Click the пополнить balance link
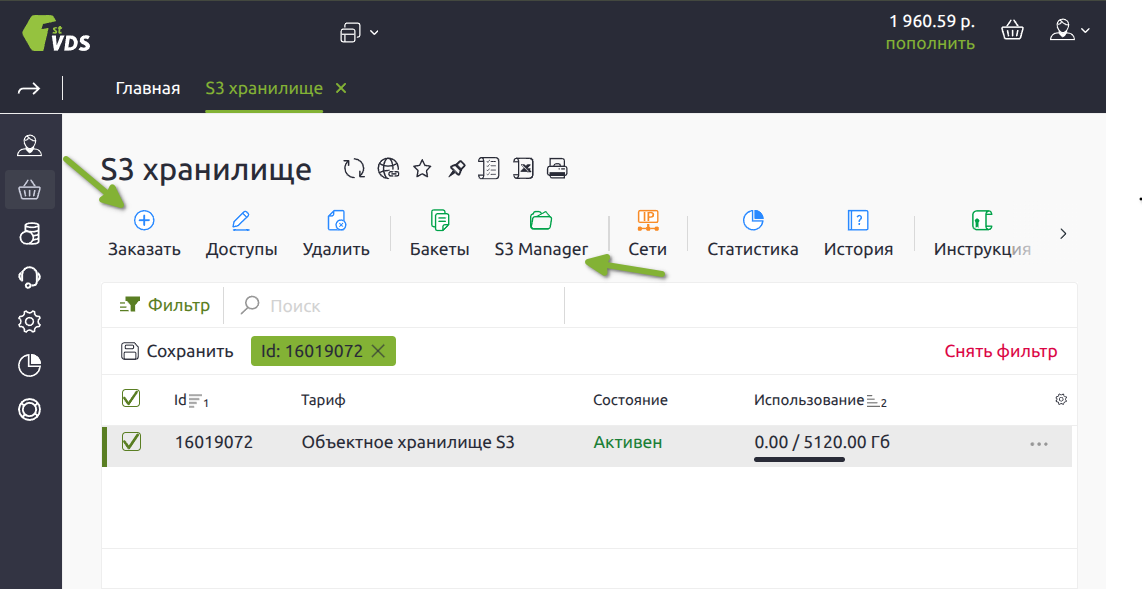1142x589 pixels. 929,43
